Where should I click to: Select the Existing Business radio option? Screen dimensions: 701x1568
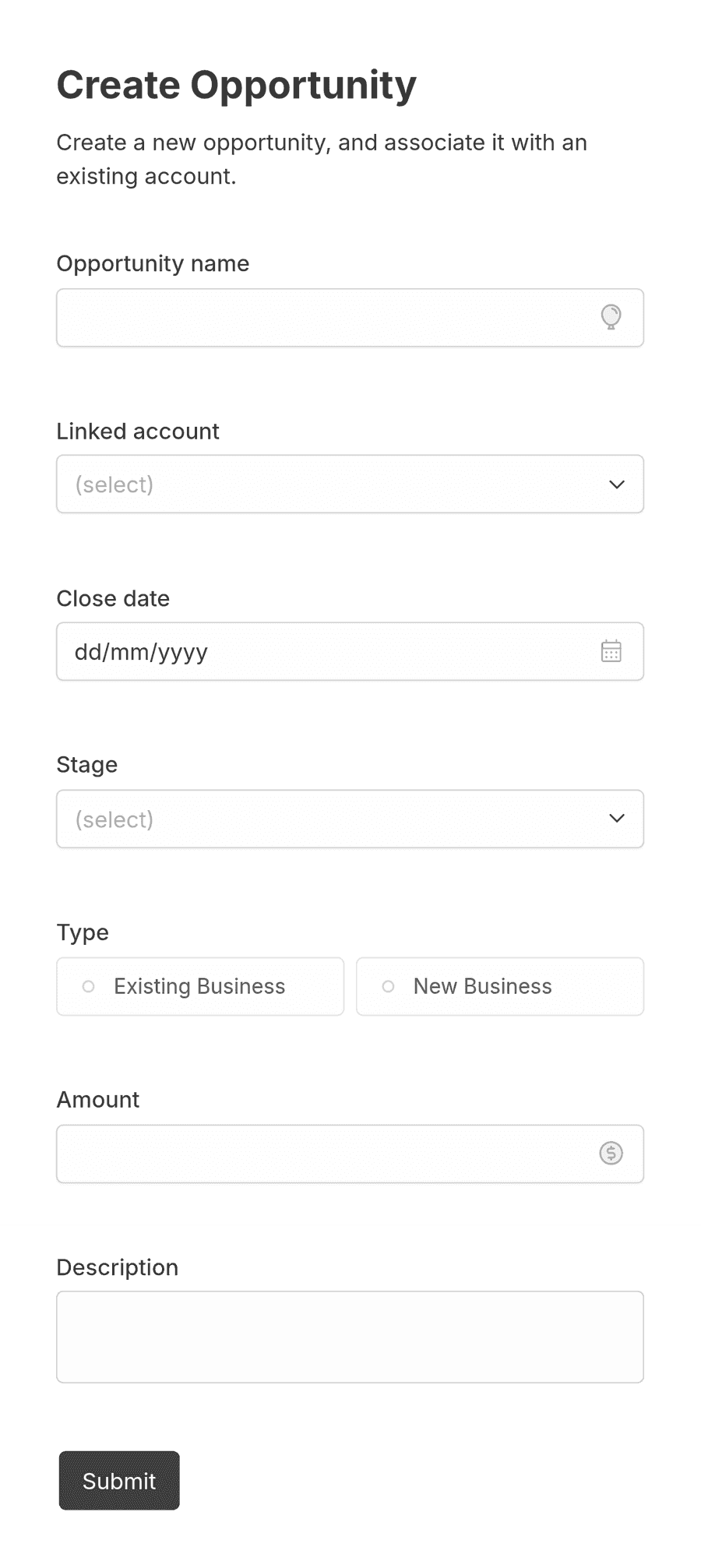point(200,986)
